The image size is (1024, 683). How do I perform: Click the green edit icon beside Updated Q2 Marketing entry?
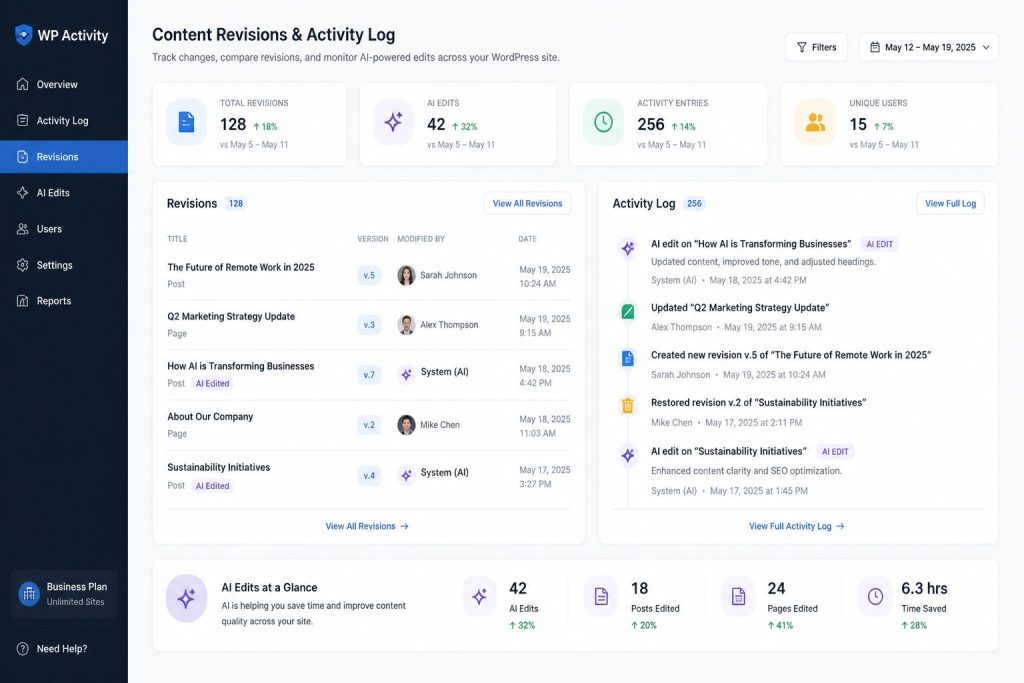(x=628, y=311)
